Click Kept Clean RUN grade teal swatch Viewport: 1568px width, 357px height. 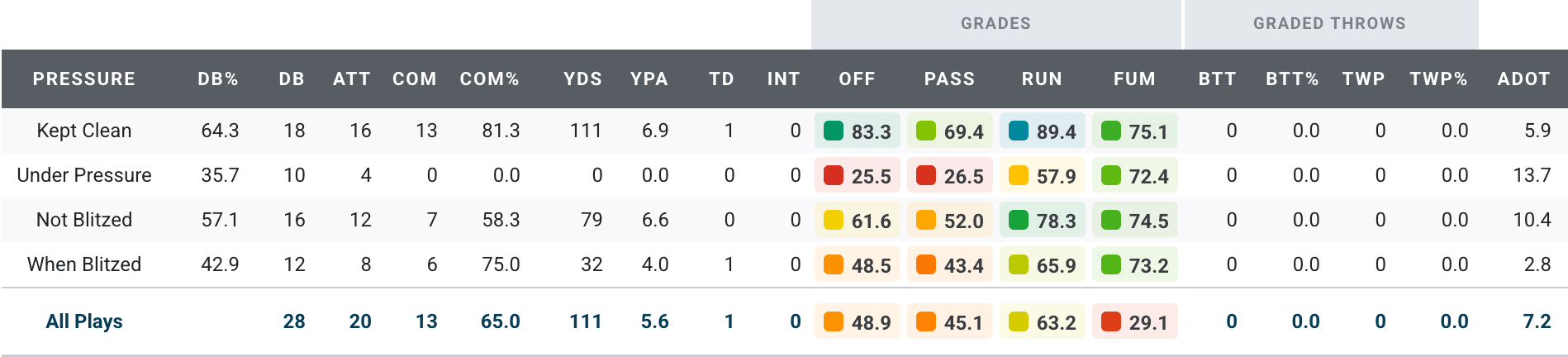[1019, 131]
